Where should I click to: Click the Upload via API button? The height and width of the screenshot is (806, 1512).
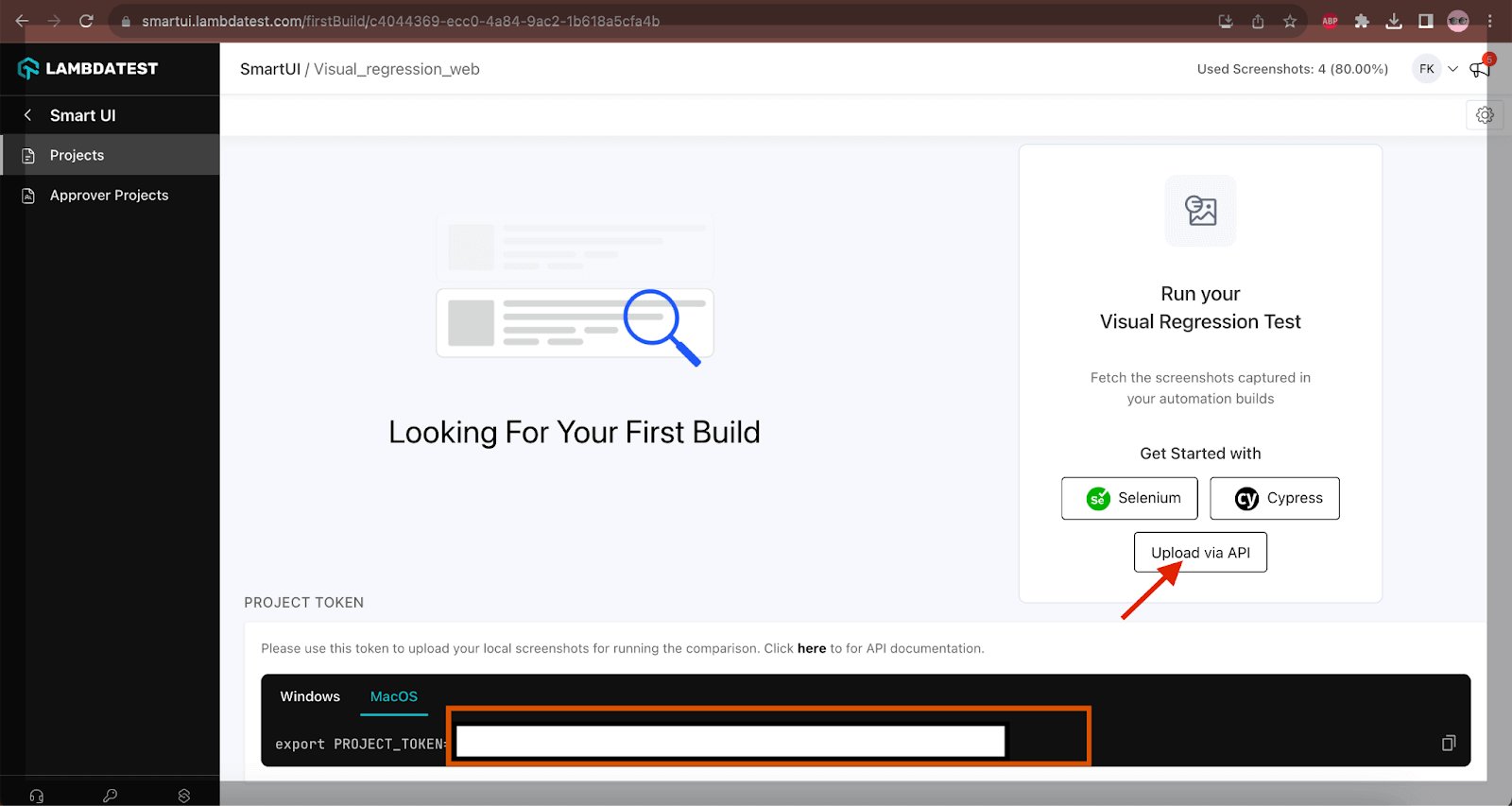coord(1200,553)
